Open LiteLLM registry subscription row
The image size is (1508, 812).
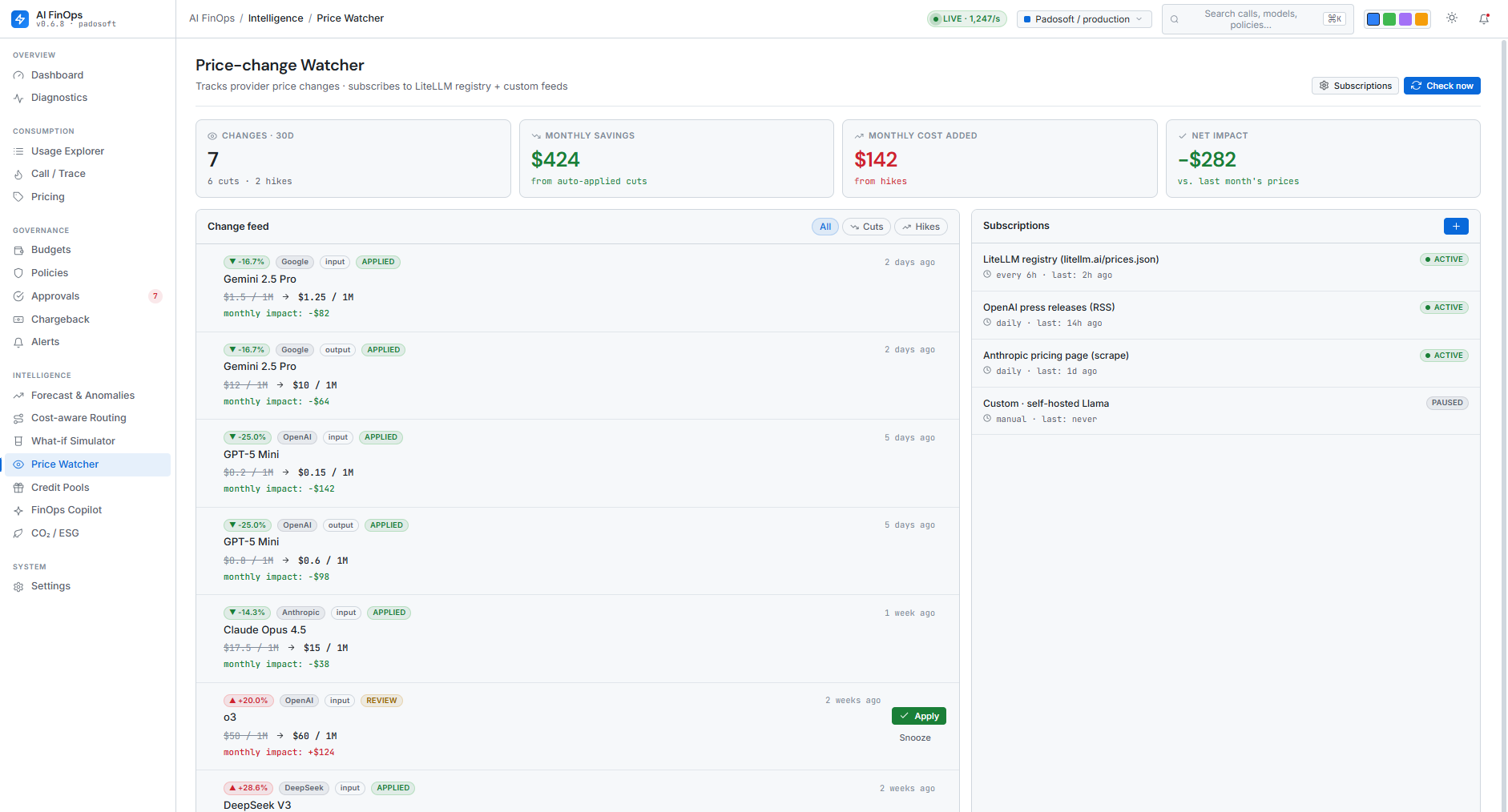pyautogui.click(x=1225, y=267)
